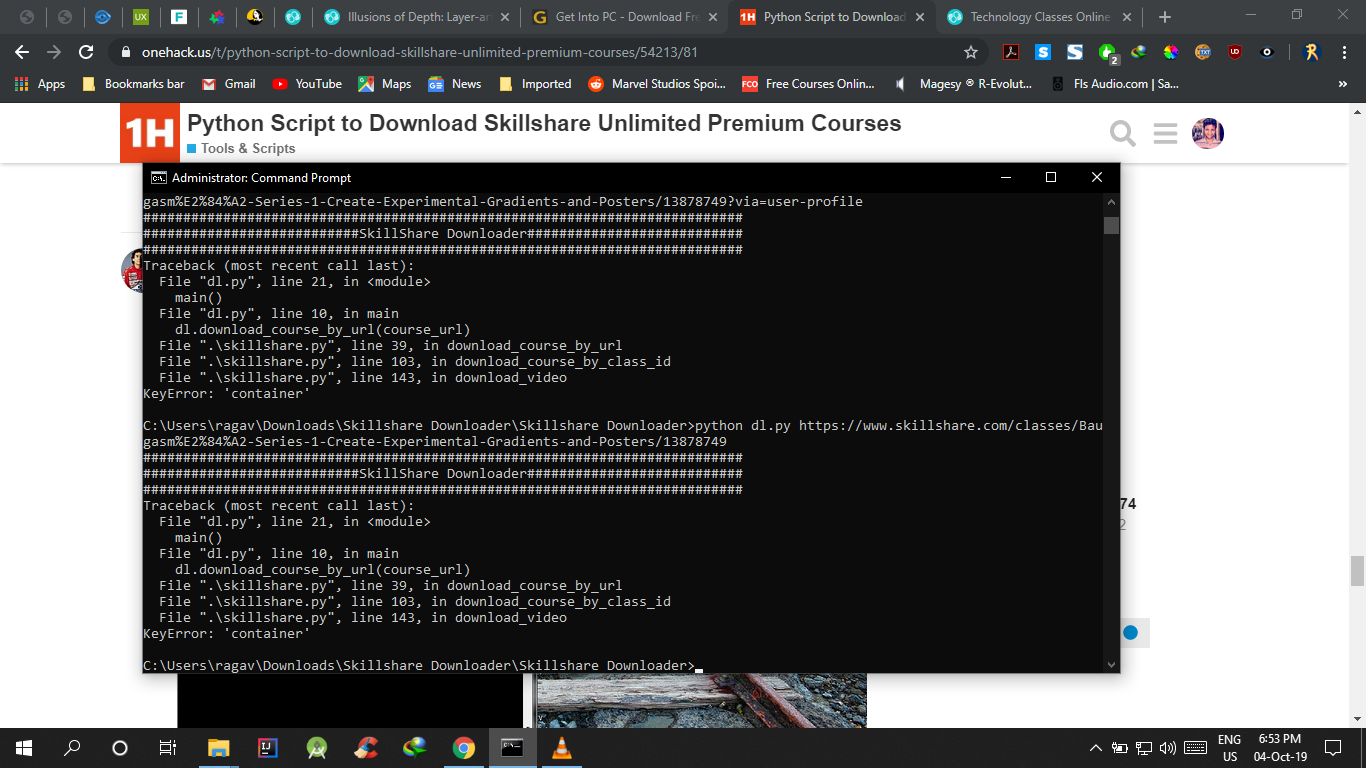1366x768 pixels.
Task: Open the onehack search magnifier icon
Action: click(x=1123, y=133)
